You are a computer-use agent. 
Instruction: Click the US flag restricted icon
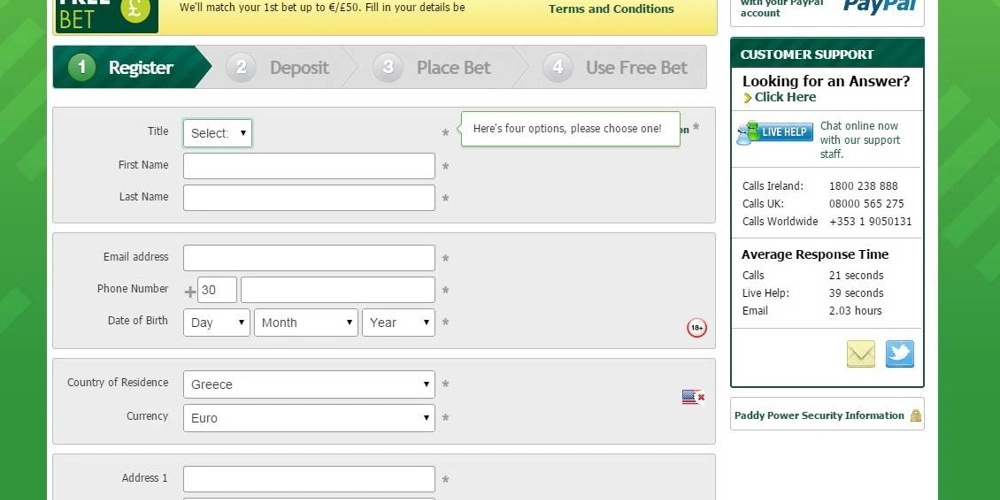(693, 397)
